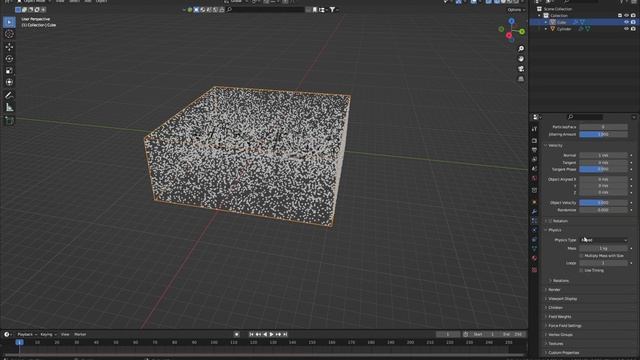Screen dimensions: 640x360
Task: Exclude Collection from view layer checkbox
Action: tap(620, 16)
